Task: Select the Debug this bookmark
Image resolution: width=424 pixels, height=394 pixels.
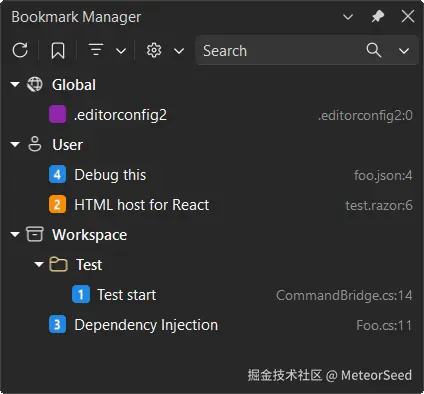Action: (x=110, y=175)
